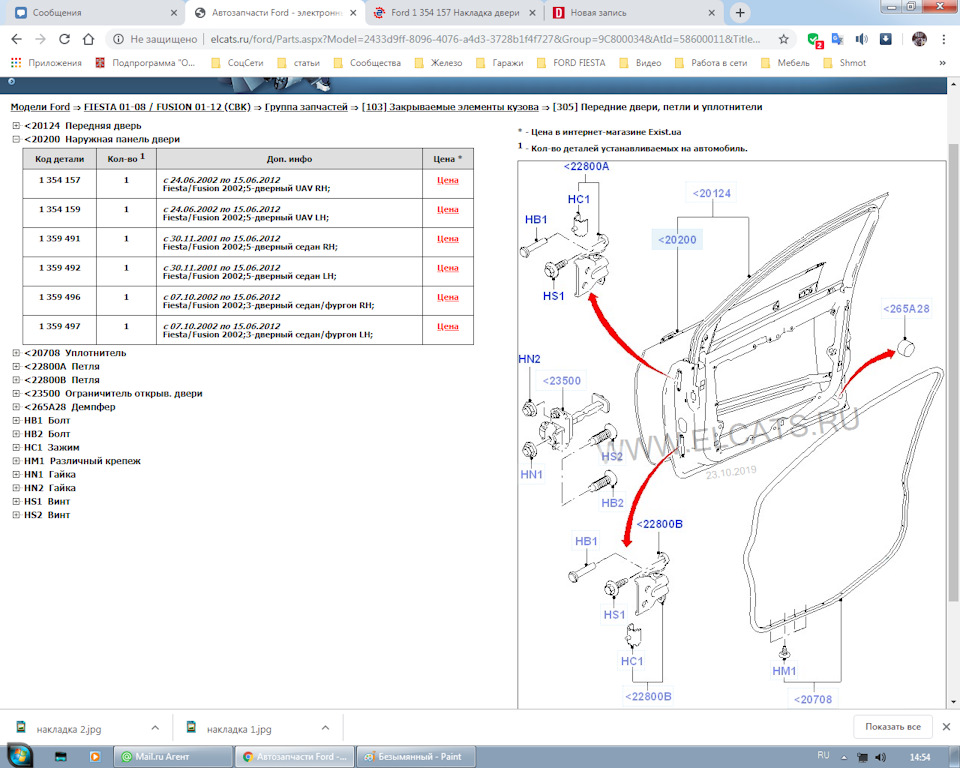Click the Модели Ford breadcrumb link
Screen dimensions: 960x768
(x=39, y=106)
